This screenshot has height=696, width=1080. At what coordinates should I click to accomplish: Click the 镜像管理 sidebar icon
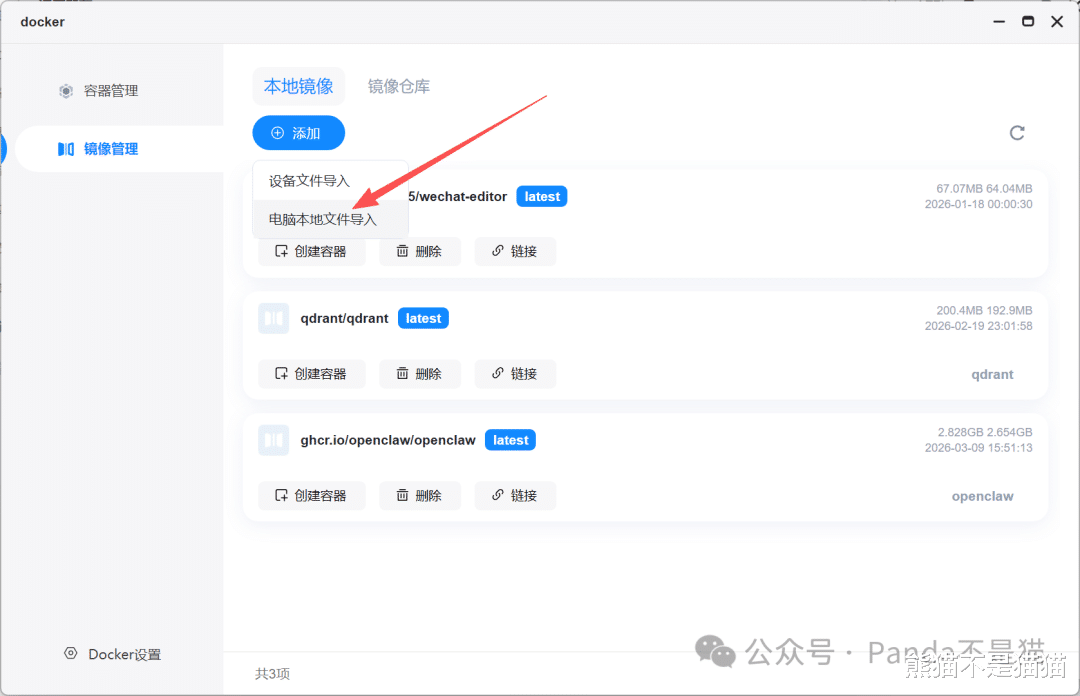(66, 149)
